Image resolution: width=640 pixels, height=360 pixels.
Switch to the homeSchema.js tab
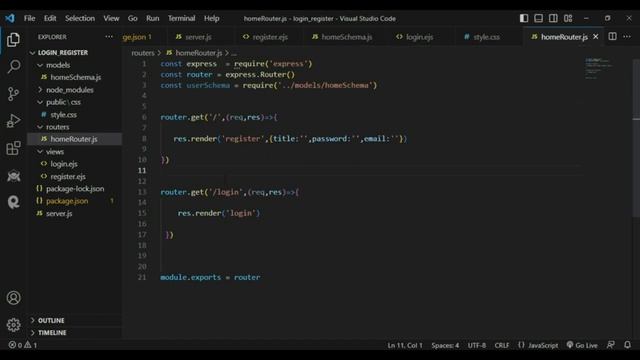(x=346, y=37)
